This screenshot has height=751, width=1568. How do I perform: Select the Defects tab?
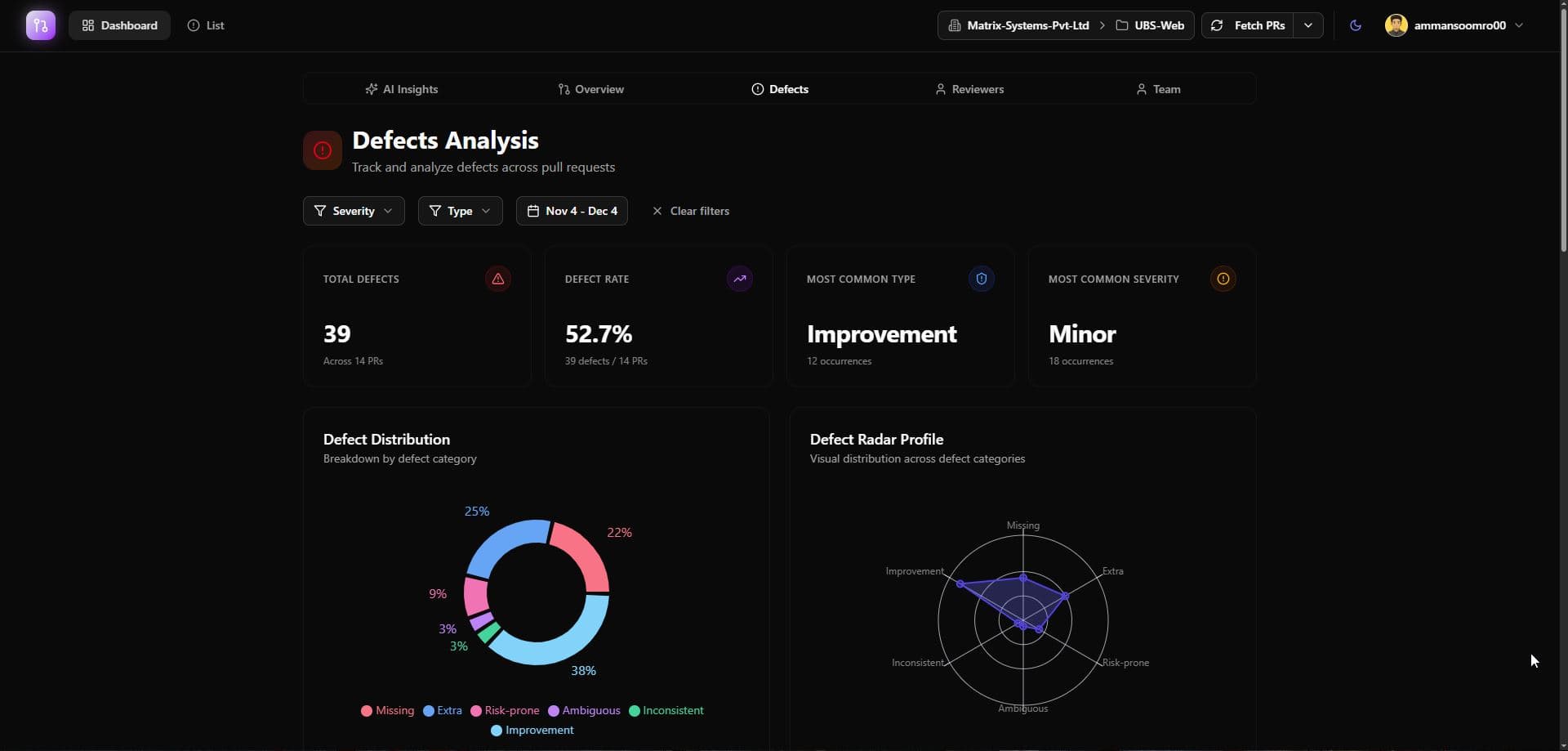(780, 89)
